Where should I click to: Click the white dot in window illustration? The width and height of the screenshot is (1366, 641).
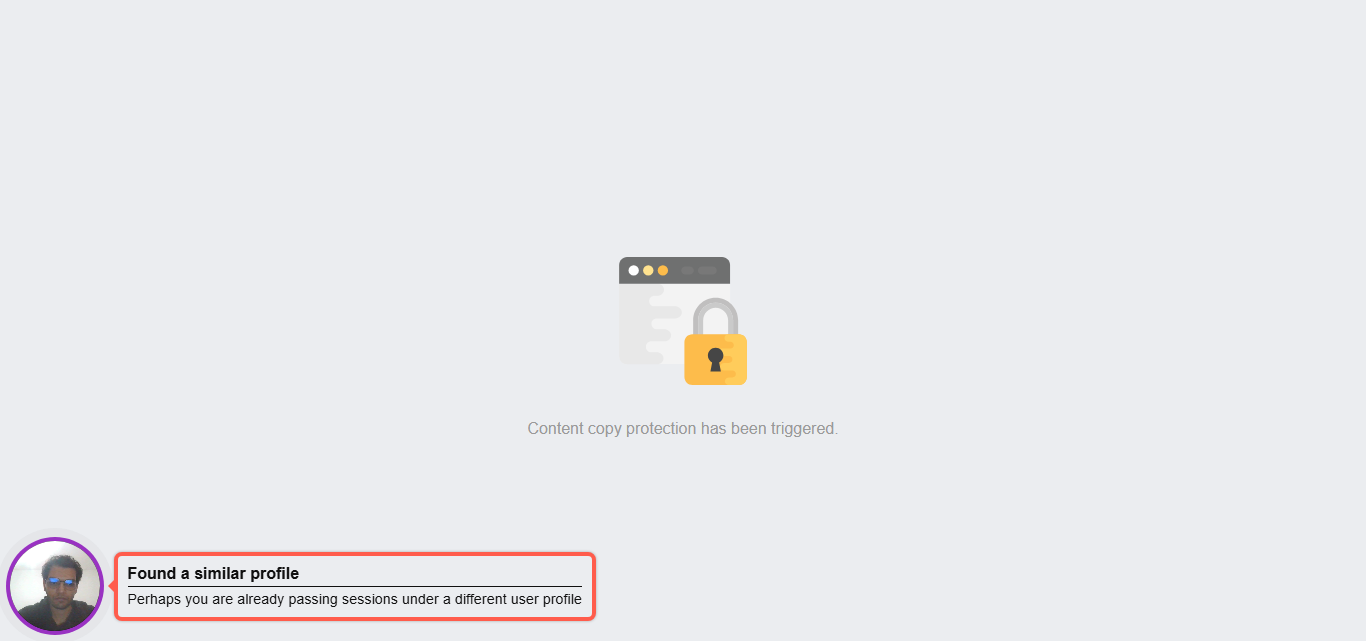tap(634, 270)
